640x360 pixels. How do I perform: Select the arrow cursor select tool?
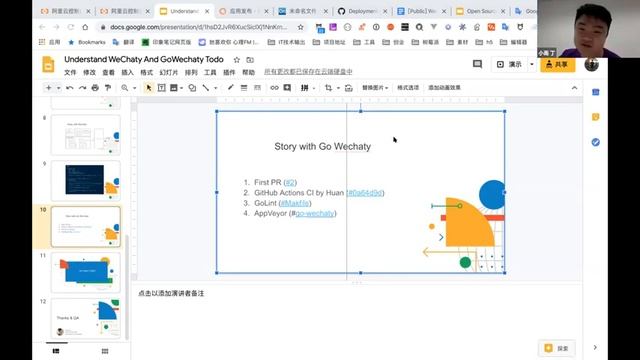tap(149, 88)
